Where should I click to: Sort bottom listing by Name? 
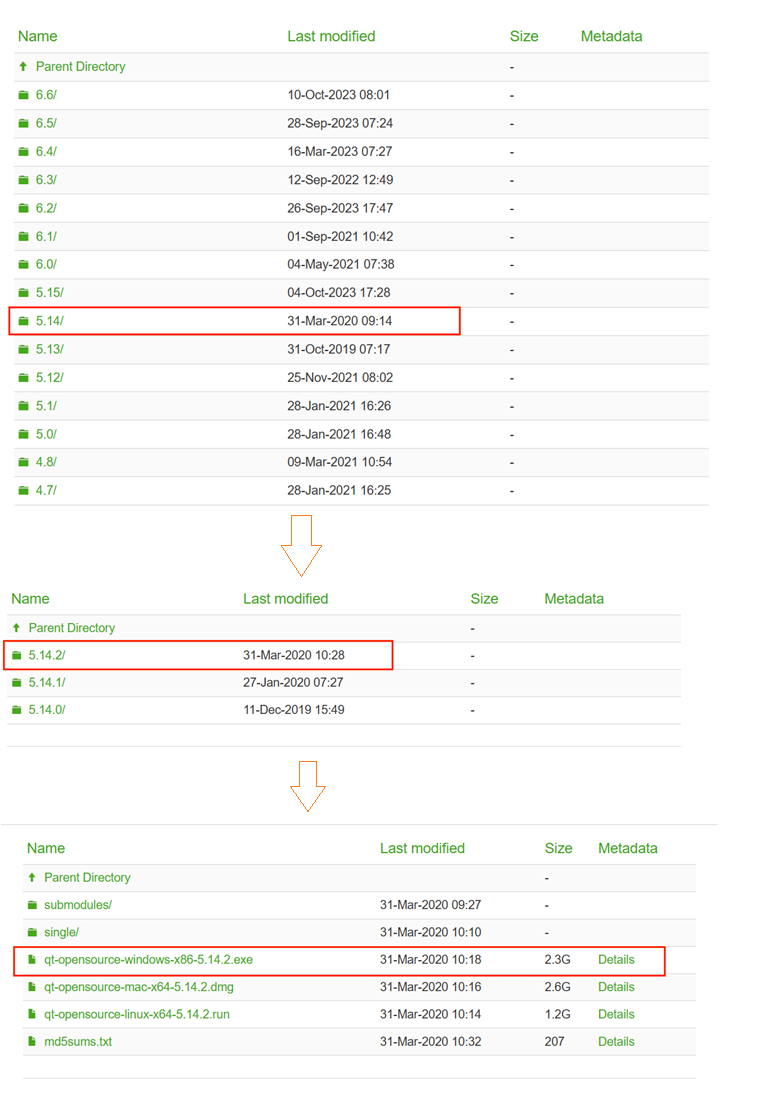[x=46, y=848]
